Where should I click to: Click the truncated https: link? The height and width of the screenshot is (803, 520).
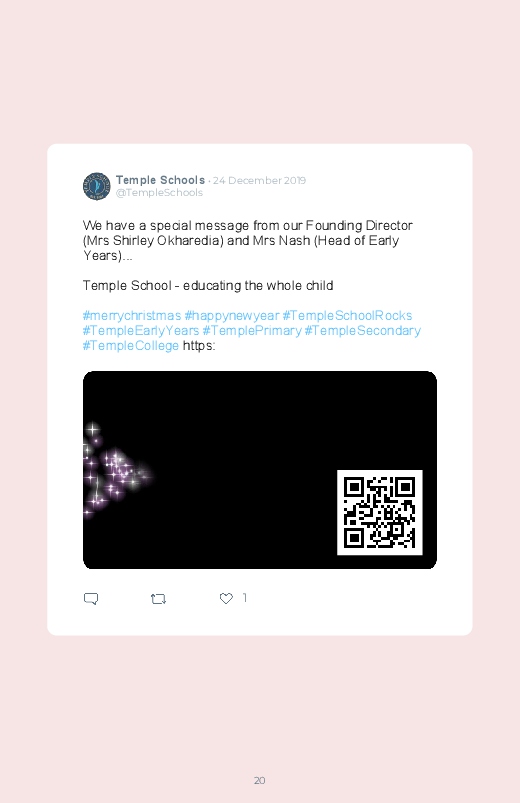pos(199,346)
